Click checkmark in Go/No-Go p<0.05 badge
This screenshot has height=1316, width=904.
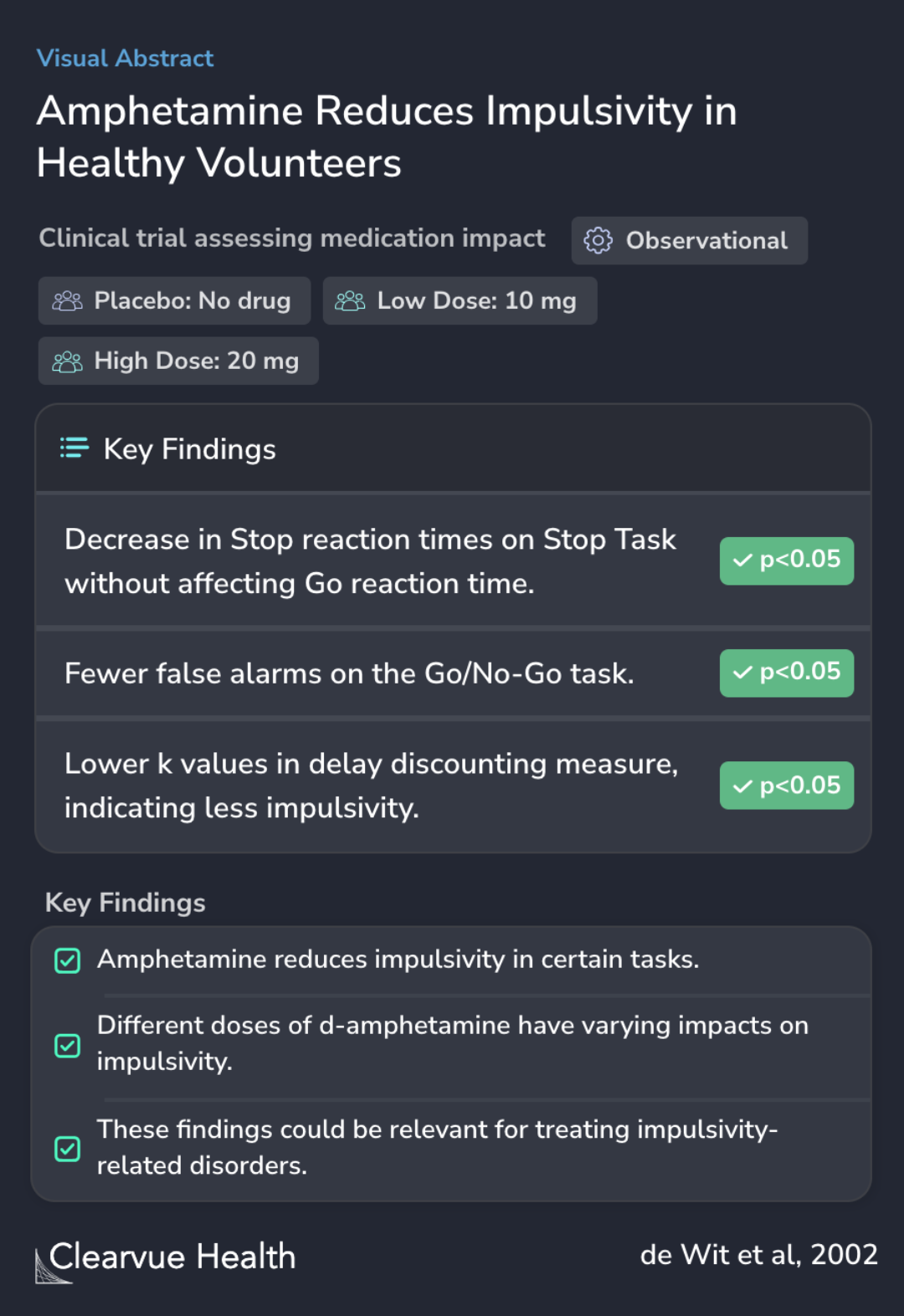coord(742,673)
